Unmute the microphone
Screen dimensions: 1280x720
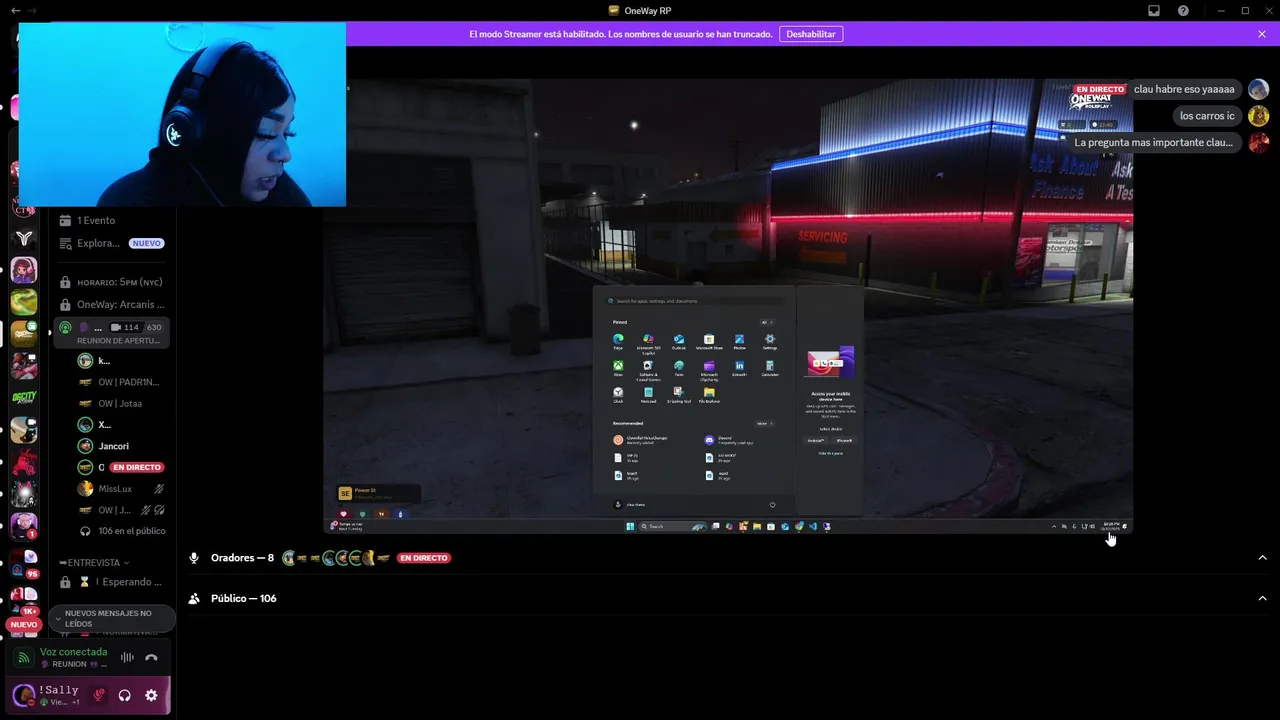coord(99,695)
